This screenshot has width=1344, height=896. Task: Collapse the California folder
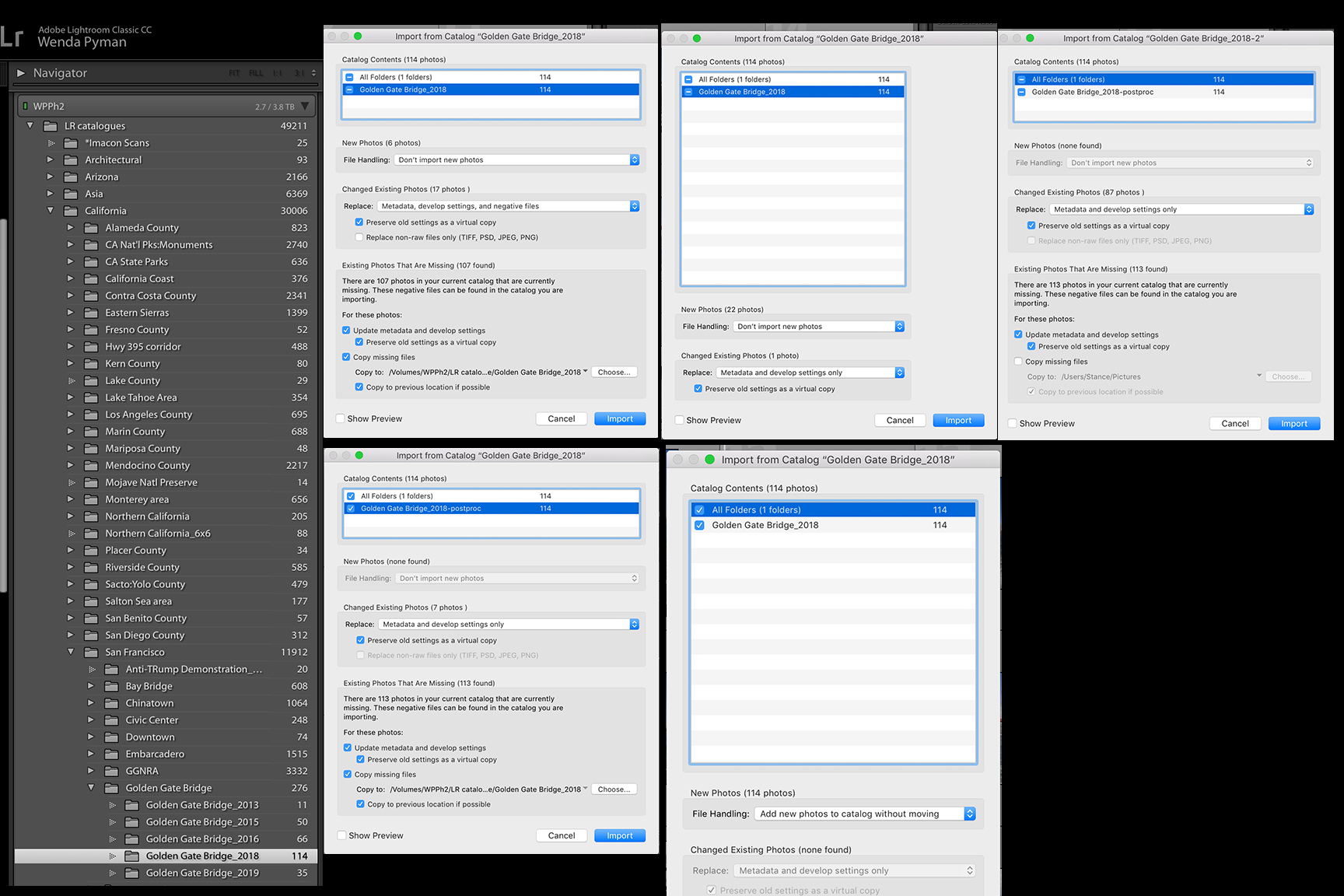pos(51,211)
